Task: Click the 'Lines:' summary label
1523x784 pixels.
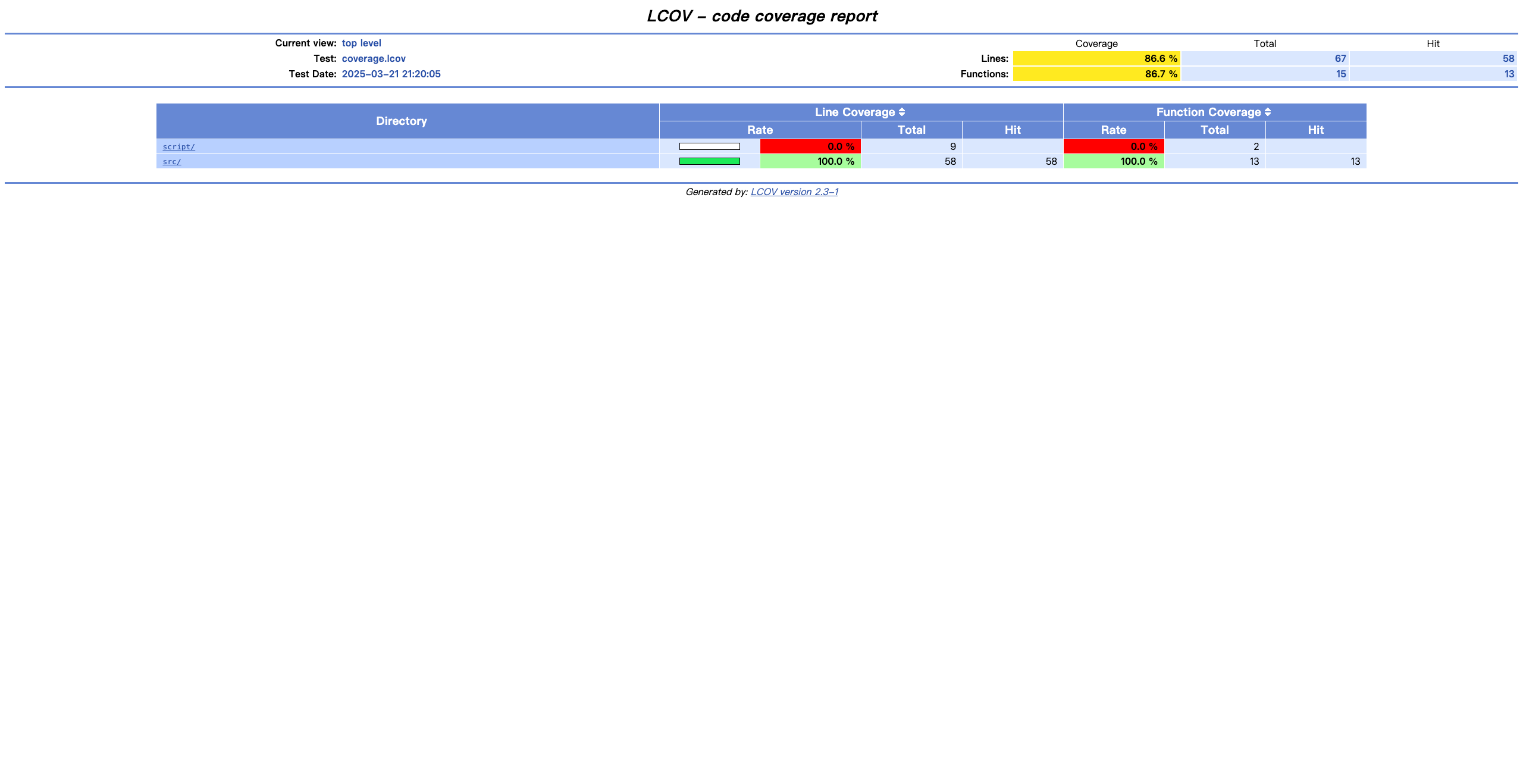Action: [995, 58]
